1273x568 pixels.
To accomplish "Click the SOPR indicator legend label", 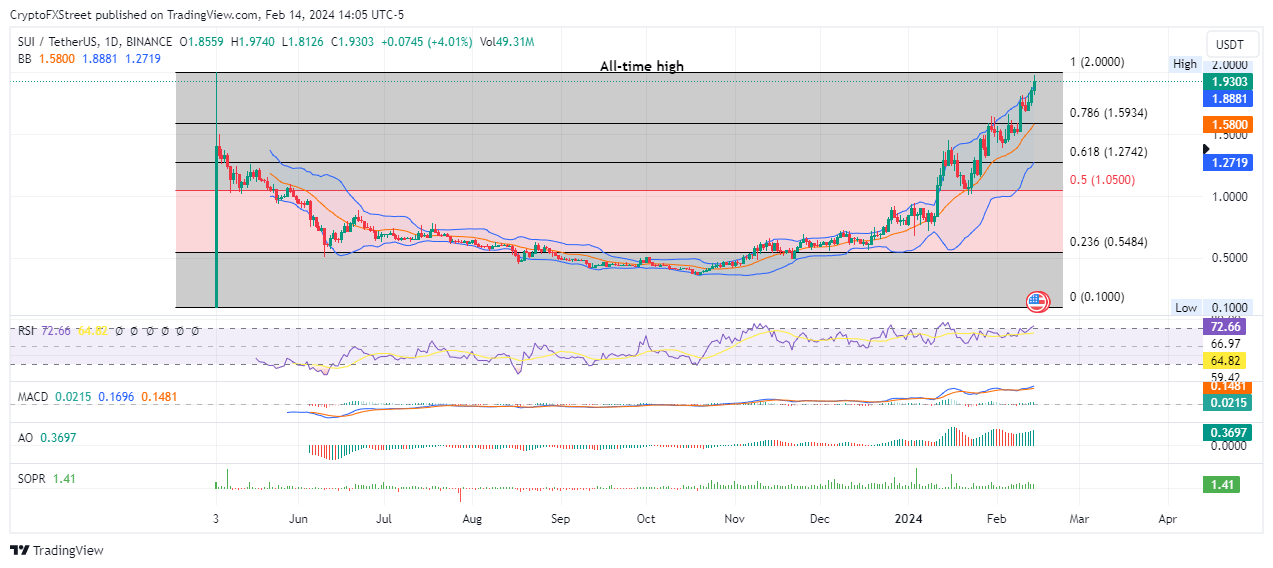I will [32, 479].
